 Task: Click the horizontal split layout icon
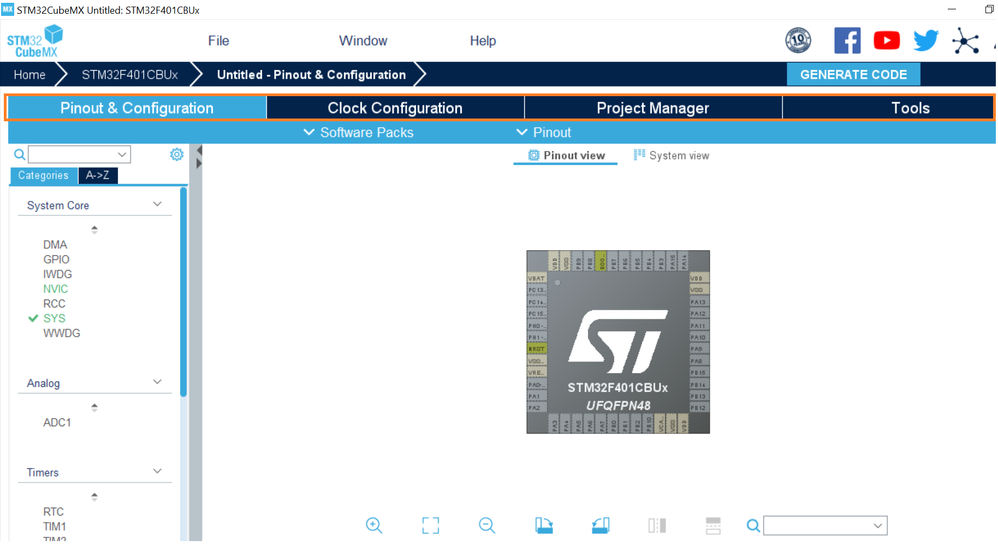[x=713, y=525]
